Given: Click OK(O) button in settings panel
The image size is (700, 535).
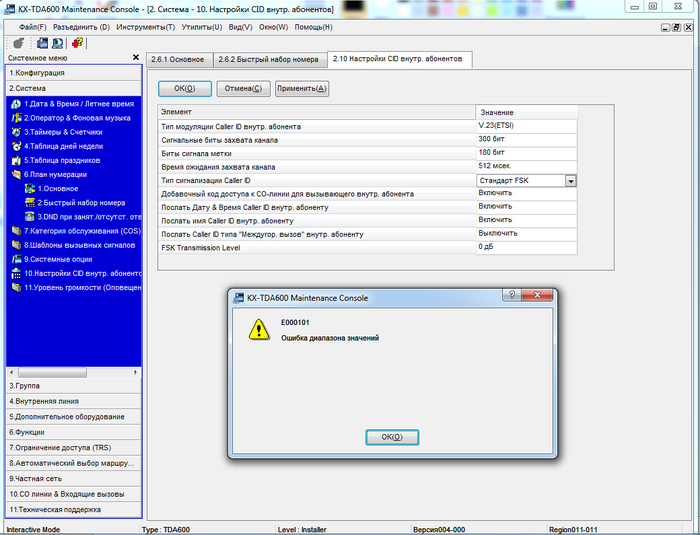Looking at the screenshot, I should click(x=185, y=88).
